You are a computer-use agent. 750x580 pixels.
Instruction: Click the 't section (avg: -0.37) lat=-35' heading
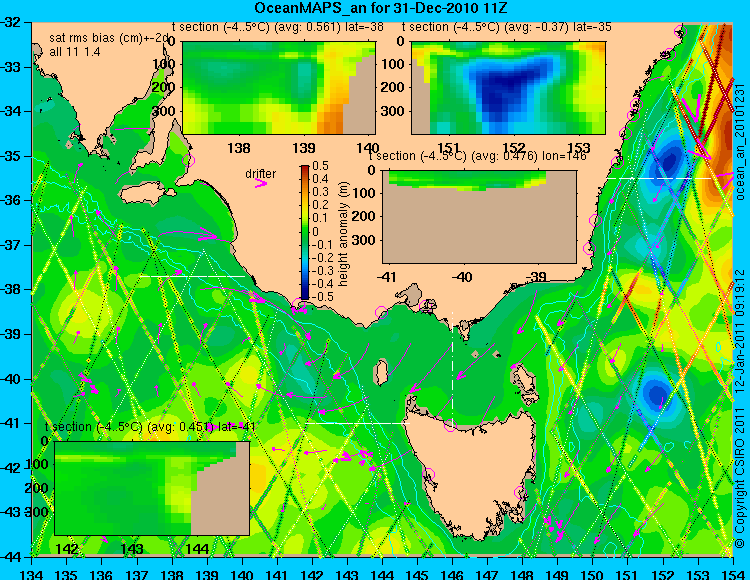coord(507,27)
